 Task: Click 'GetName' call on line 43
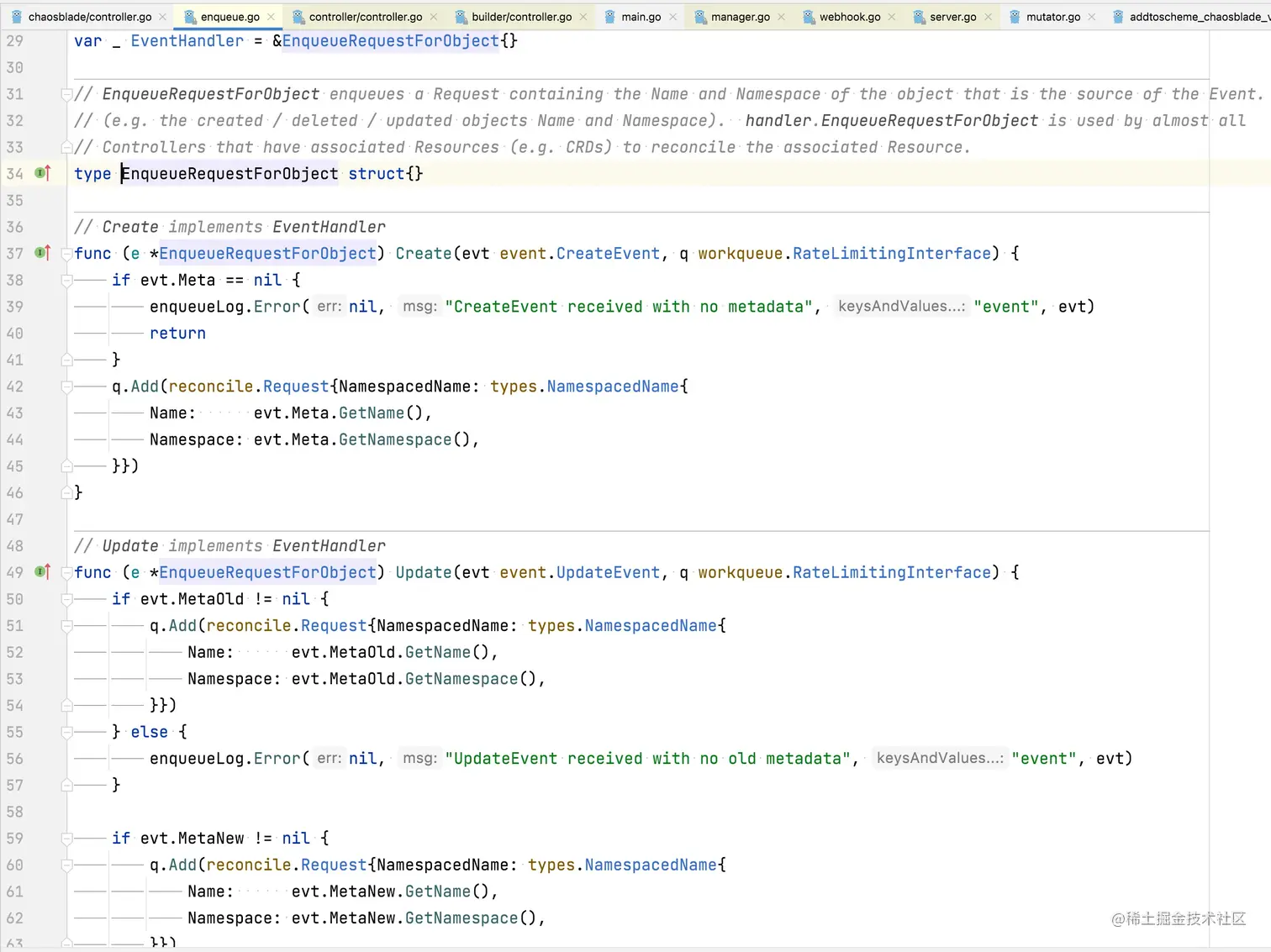click(x=372, y=413)
